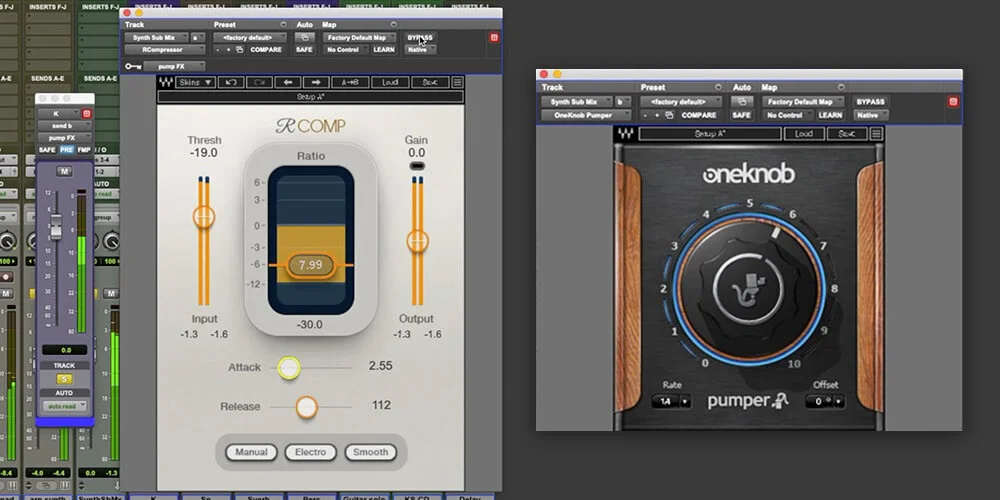1000x500 pixels.
Task: Toggle FMP on the send b fader window
Action: pos(84,150)
